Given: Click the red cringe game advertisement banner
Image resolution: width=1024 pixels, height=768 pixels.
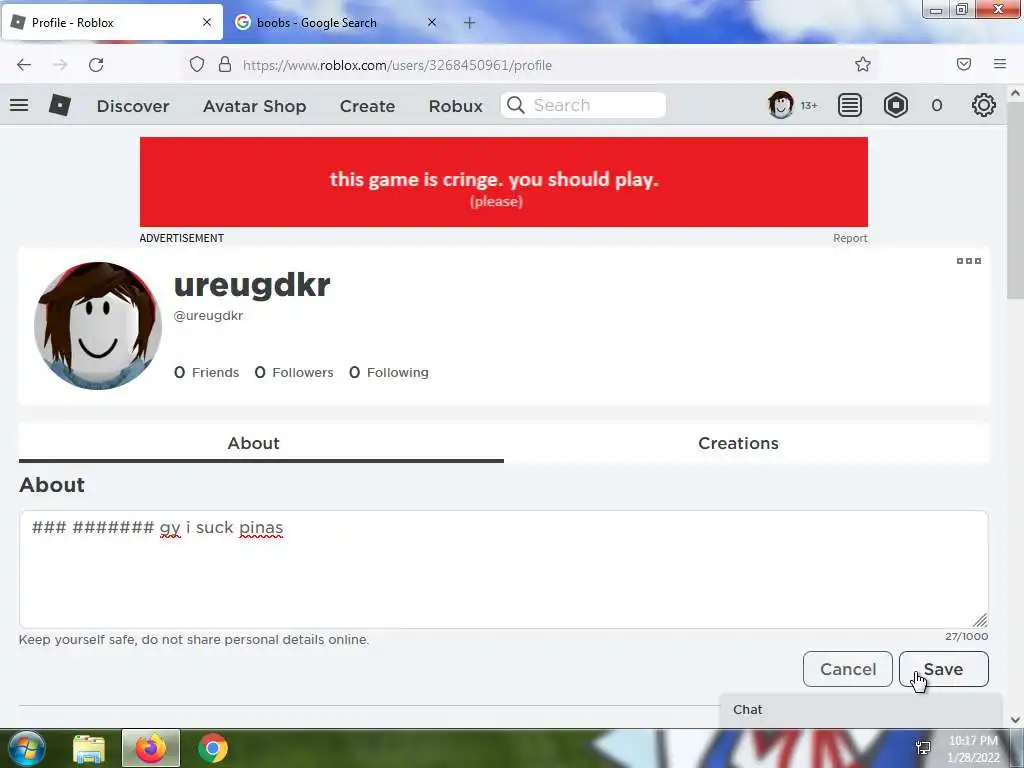Looking at the screenshot, I should tap(504, 182).
